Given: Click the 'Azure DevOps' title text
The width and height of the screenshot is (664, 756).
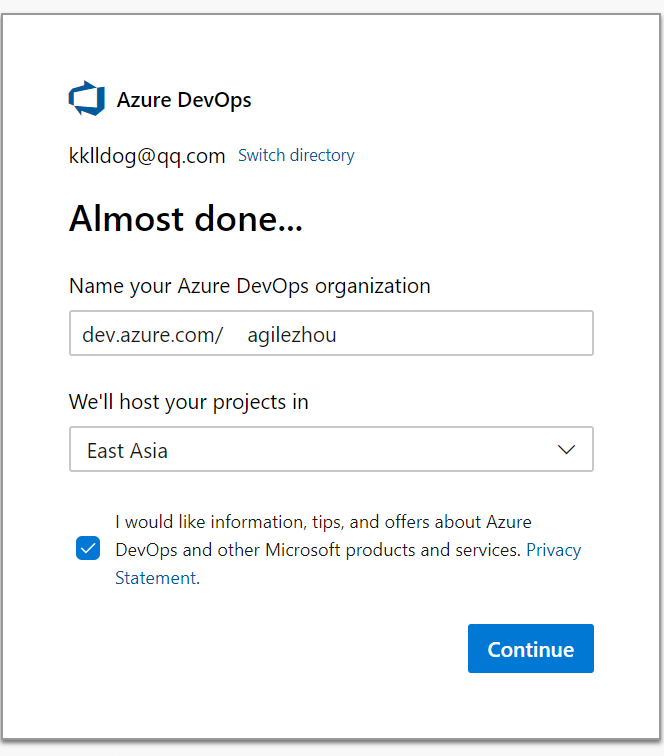Looking at the screenshot, I should click(184, 100).
